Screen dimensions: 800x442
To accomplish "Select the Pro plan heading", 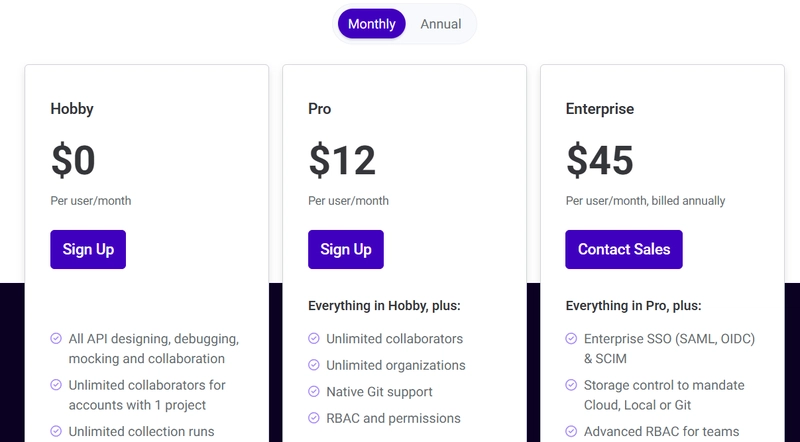I will [x=319, y=109].
